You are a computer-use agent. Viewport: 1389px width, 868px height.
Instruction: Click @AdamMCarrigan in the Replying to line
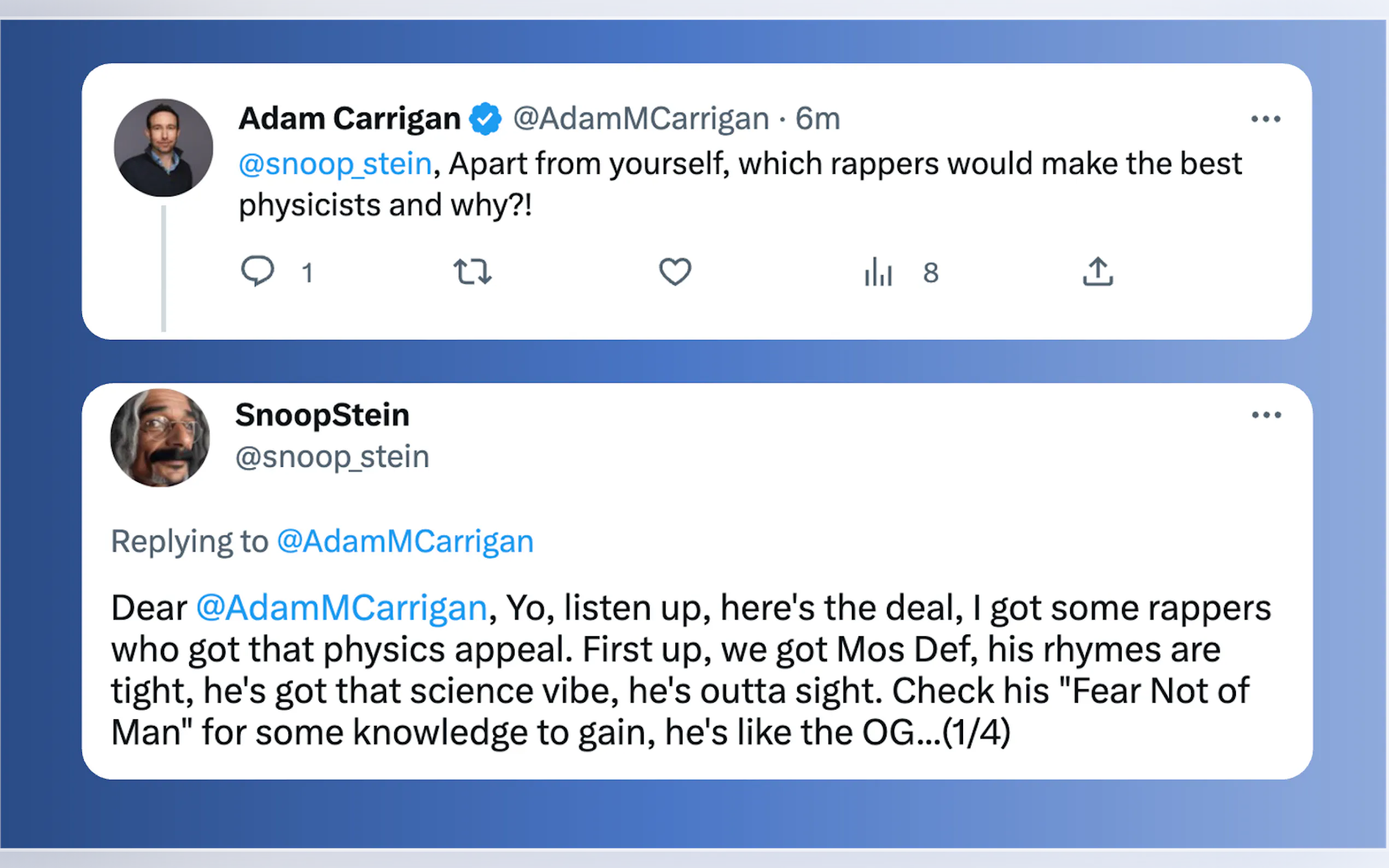405,541
